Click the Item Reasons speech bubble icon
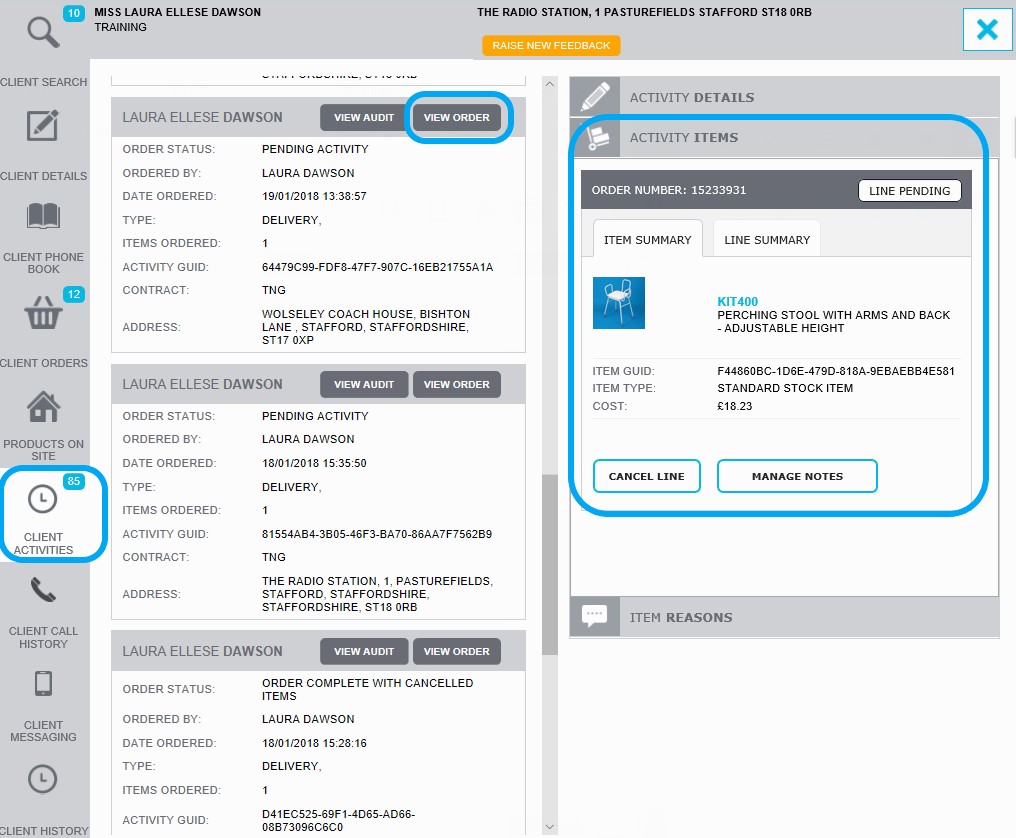This screenshot has width=1016, height=838. tap(595, 617)
